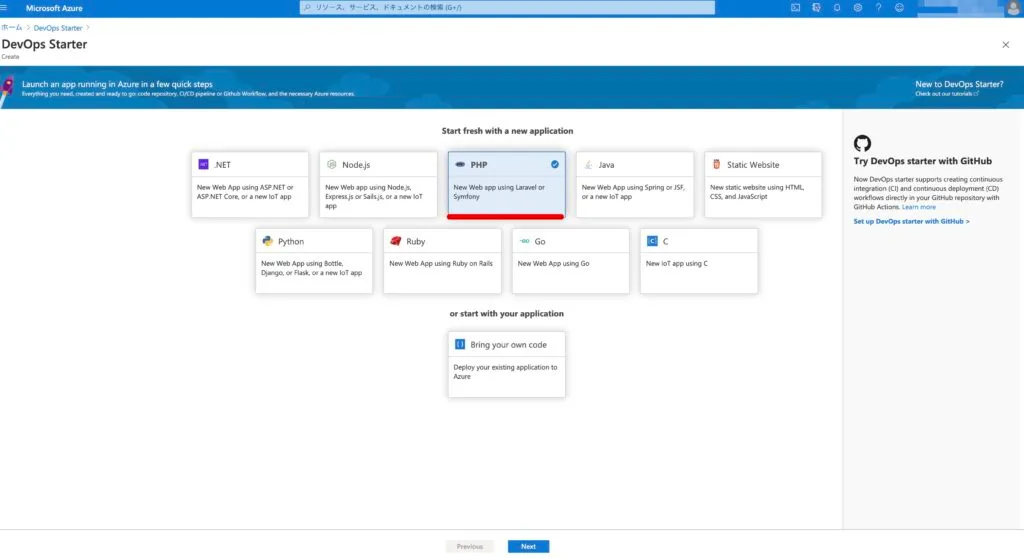The width and height of the screenshot is (1024, 558).
Task: Click the Previous button
Action: (x=470, y=546)
